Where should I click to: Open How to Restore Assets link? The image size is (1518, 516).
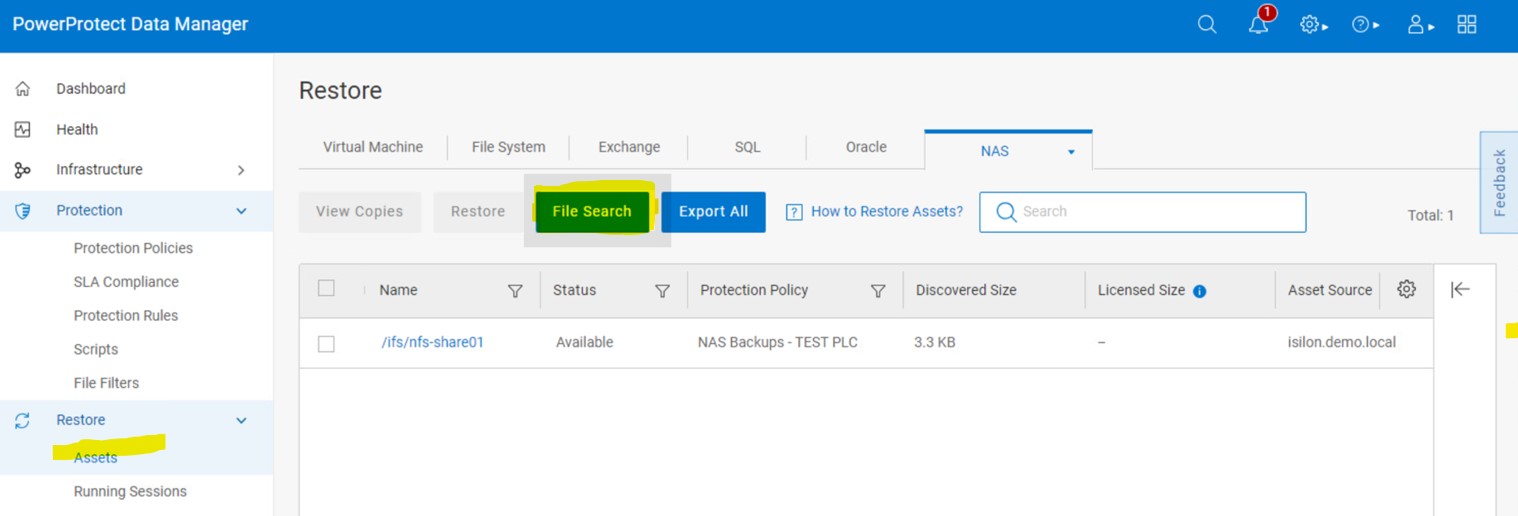click(887, 212)
